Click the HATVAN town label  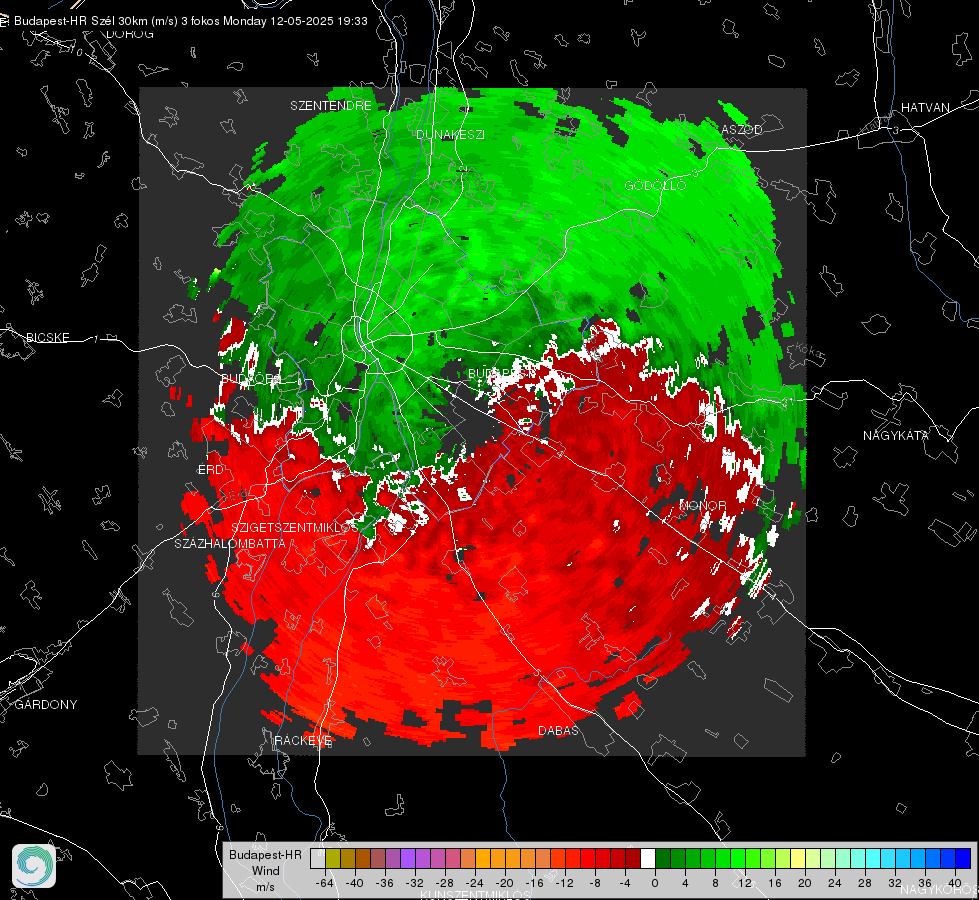925,108
